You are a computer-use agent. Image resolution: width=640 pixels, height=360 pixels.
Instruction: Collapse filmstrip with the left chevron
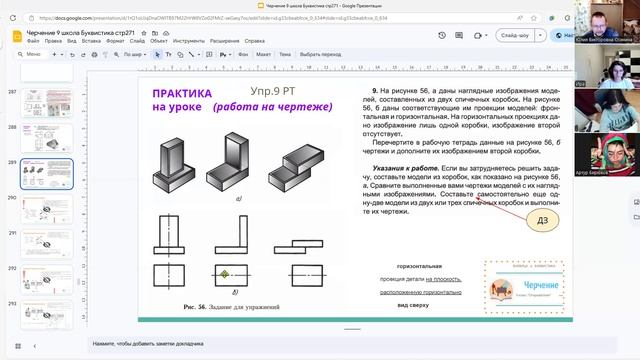click(35, 346)
